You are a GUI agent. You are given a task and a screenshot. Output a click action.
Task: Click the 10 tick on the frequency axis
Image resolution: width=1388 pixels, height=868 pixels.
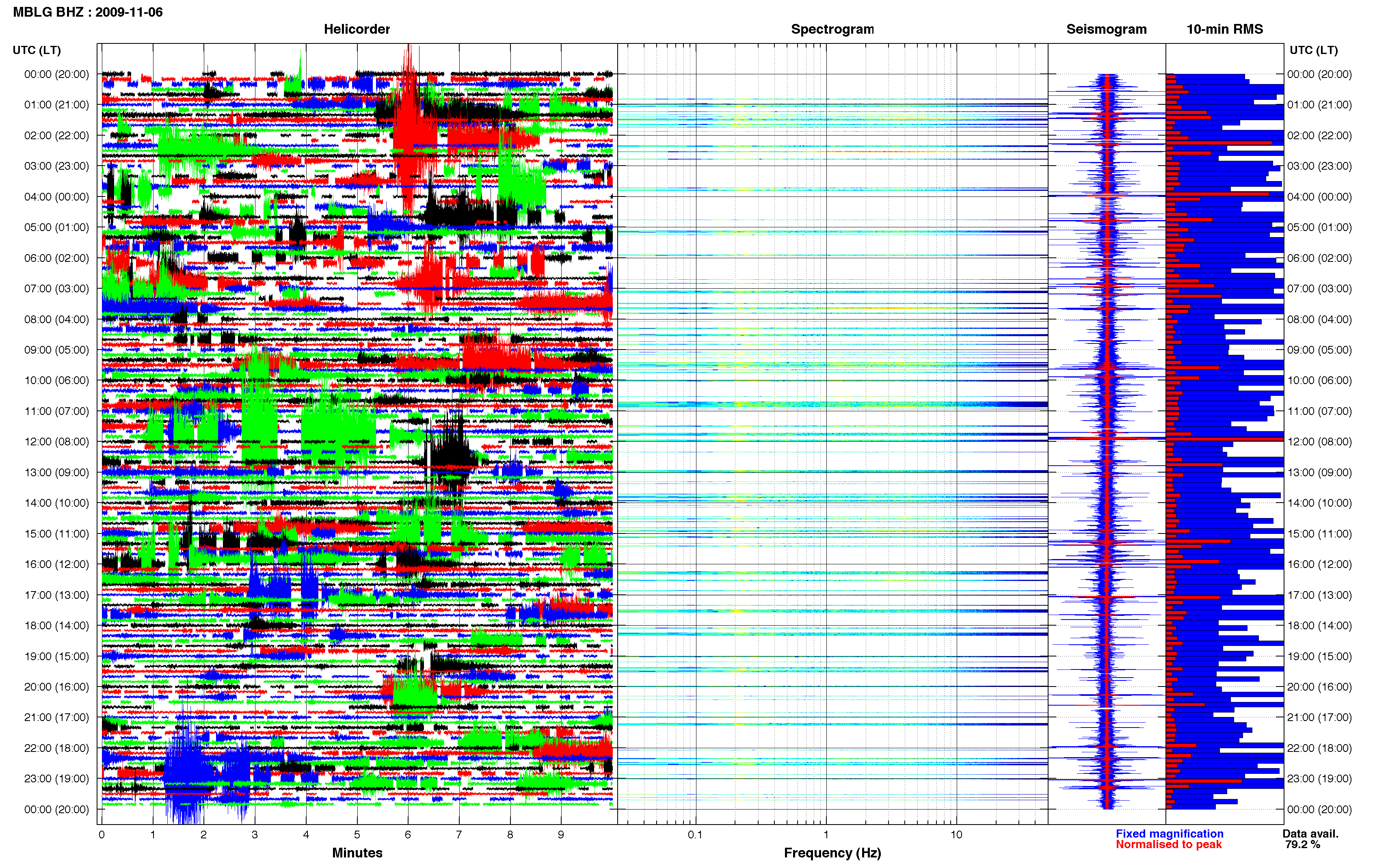[x=956, y=834]
